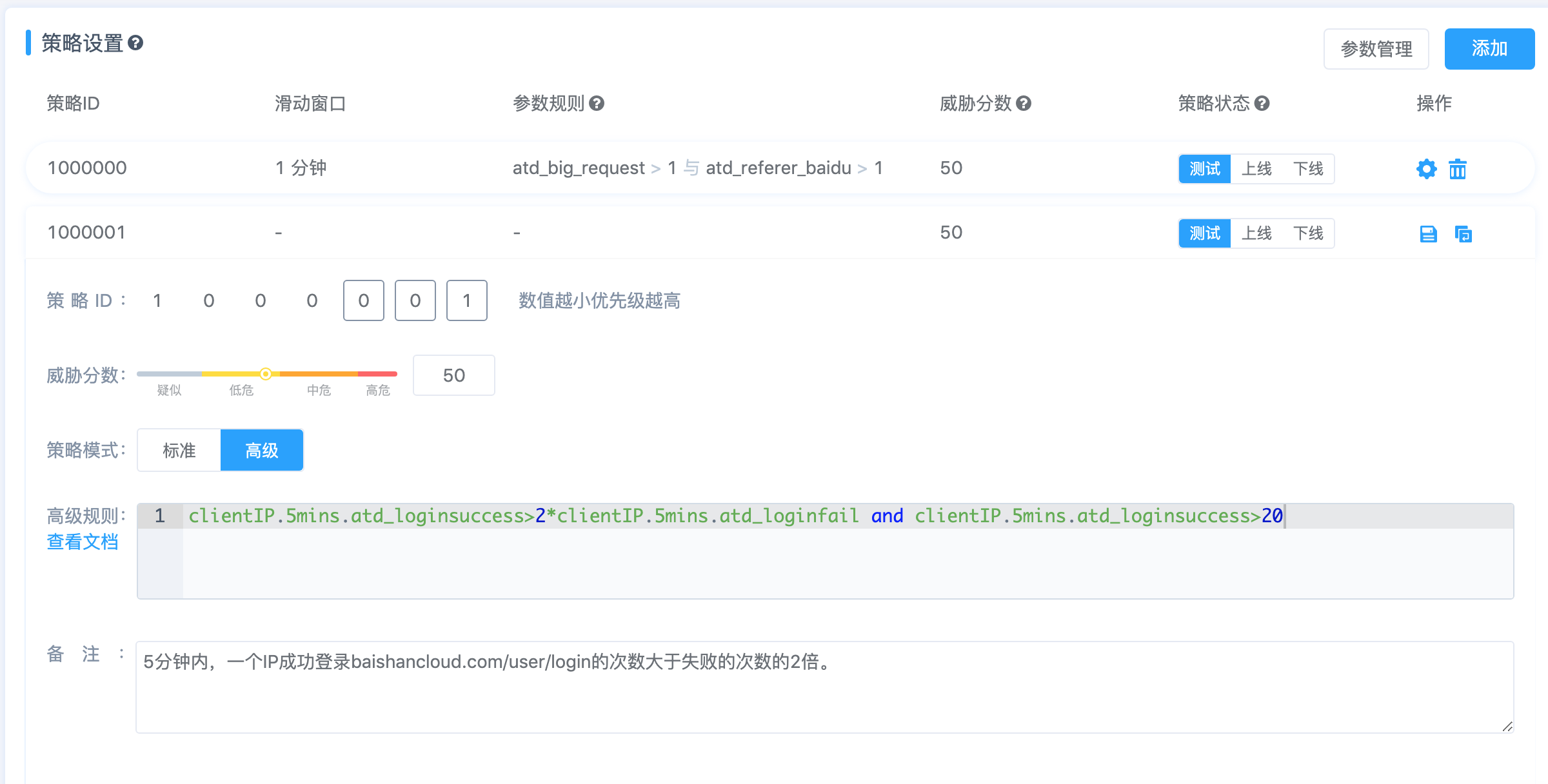This screenshot has height=784, width=1548.
Task: Set policy 1000001 status to 下线
Action: tap(1308, 233)
